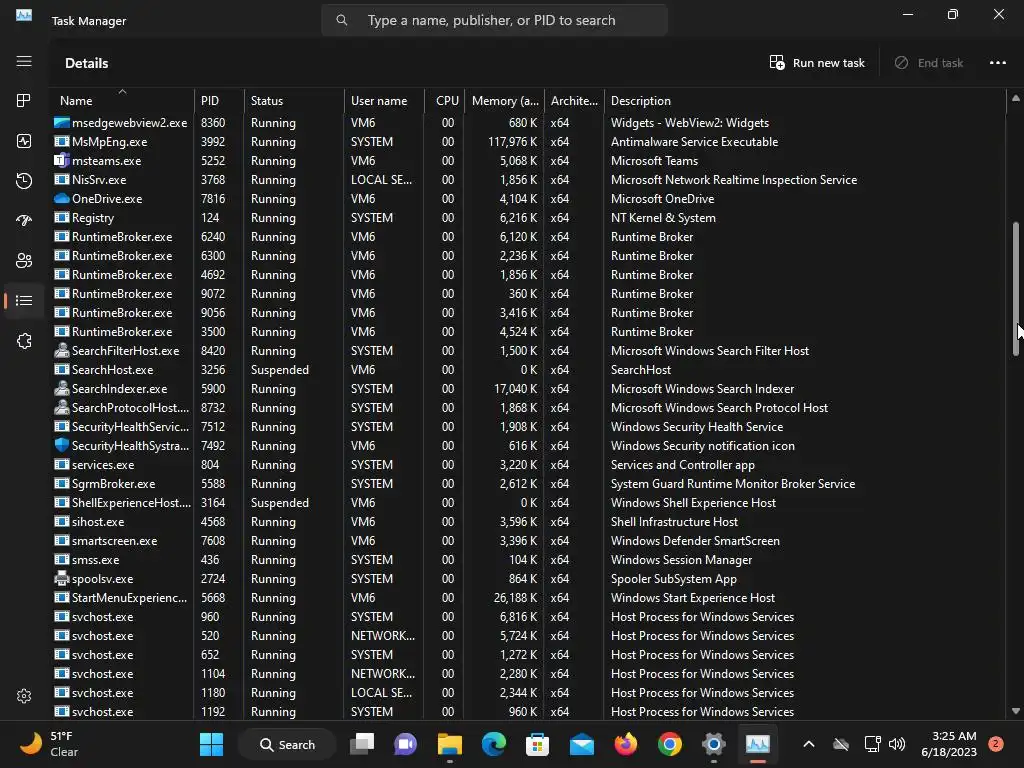Open Firefox from taskbar
The height and width of the screenshot is (768, 1024).
tap(626, 744)
